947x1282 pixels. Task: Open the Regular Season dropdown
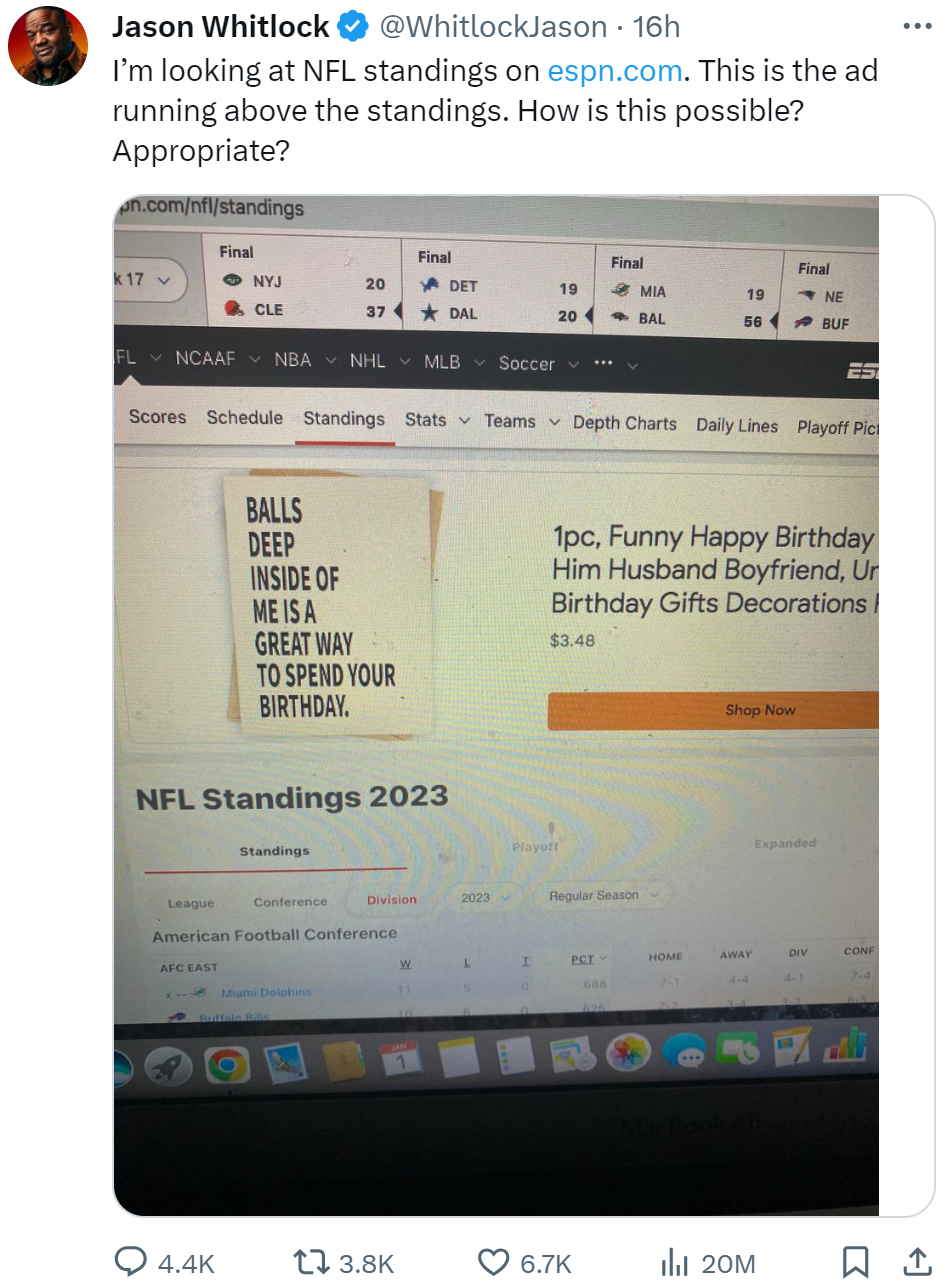604,896
